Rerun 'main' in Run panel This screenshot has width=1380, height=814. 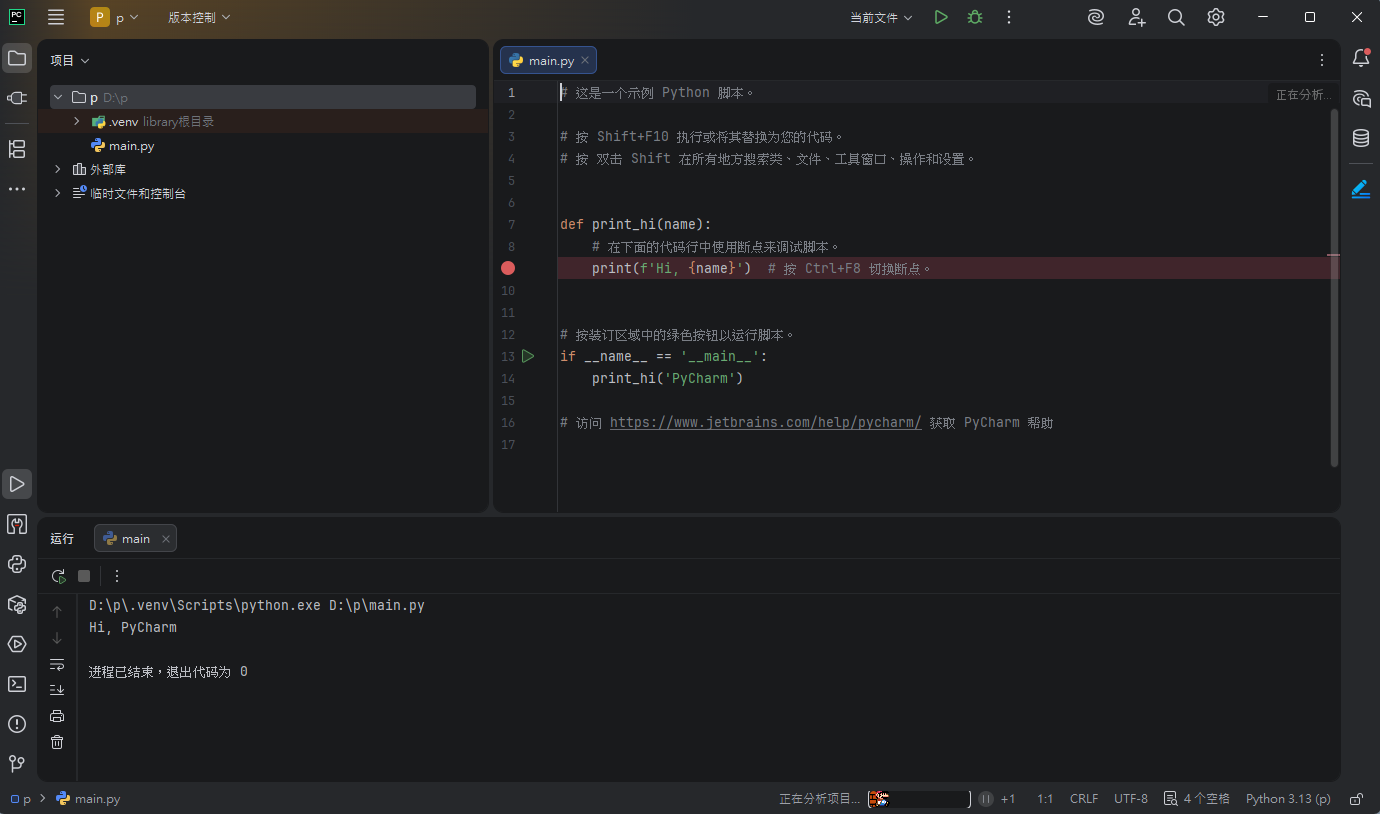pos(58,576)
